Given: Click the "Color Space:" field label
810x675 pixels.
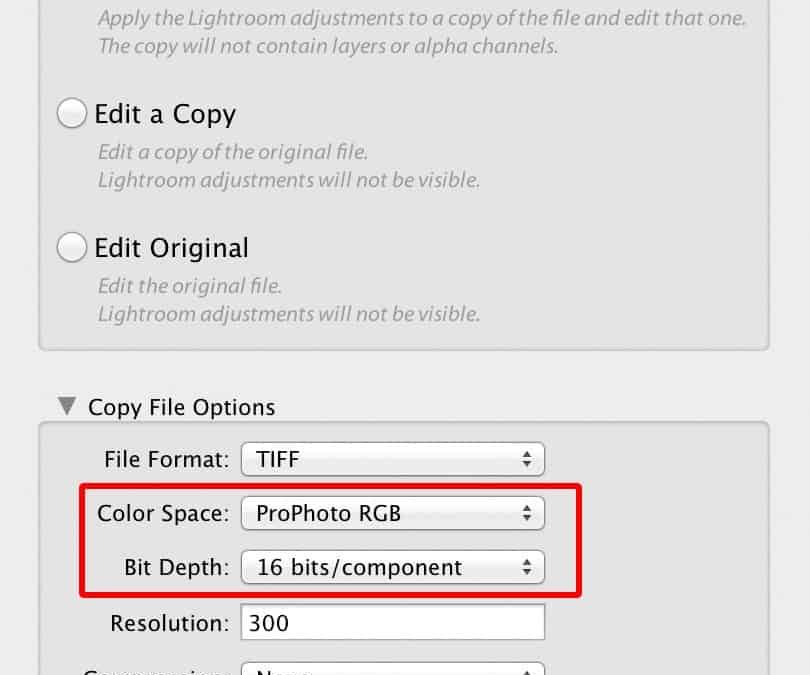Looking at the screenshot, I should (x=163, y=514).
